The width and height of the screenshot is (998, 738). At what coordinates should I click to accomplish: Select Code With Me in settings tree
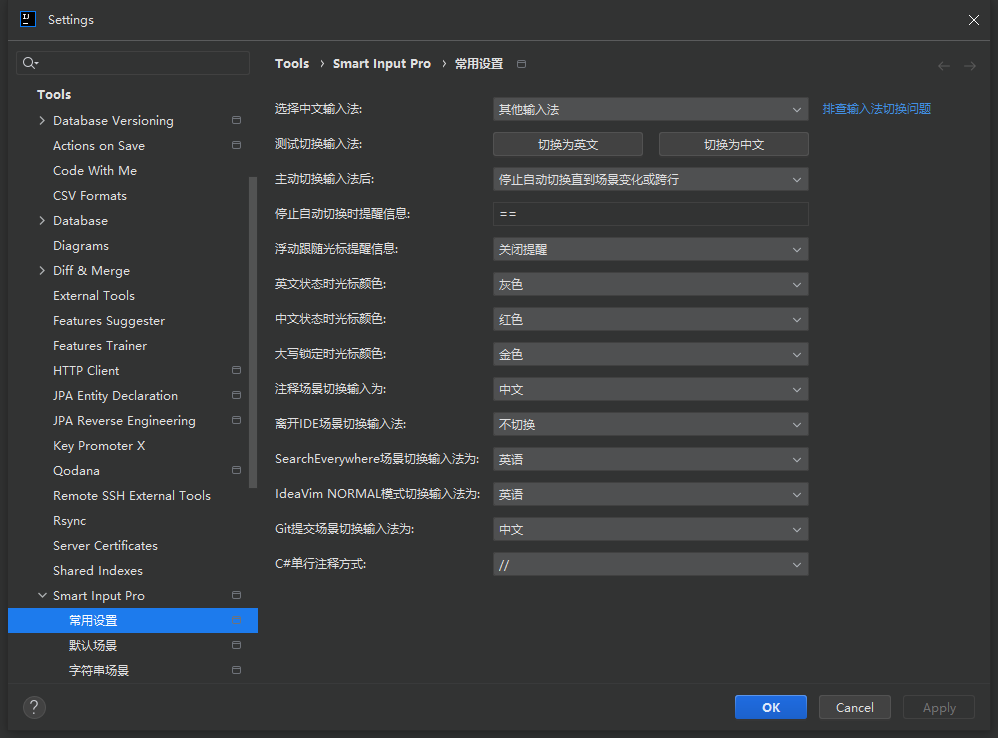pos(95,171)
